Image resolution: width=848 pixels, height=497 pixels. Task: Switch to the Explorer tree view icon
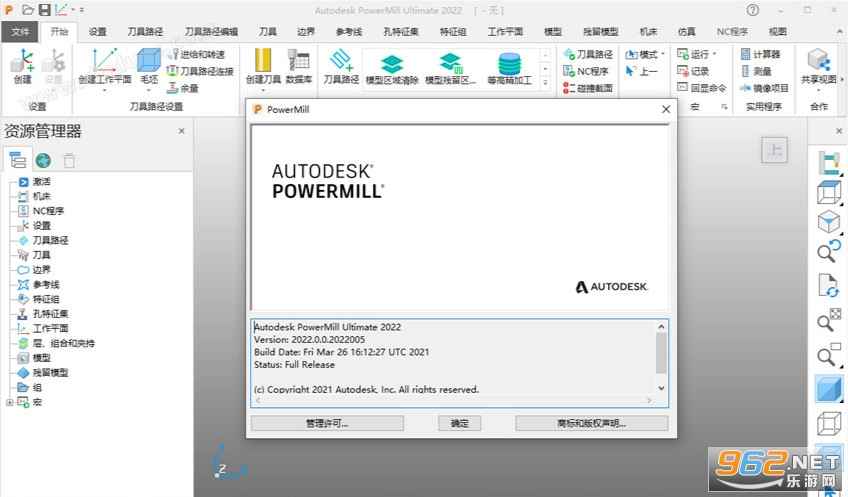[x=17, y=160]
